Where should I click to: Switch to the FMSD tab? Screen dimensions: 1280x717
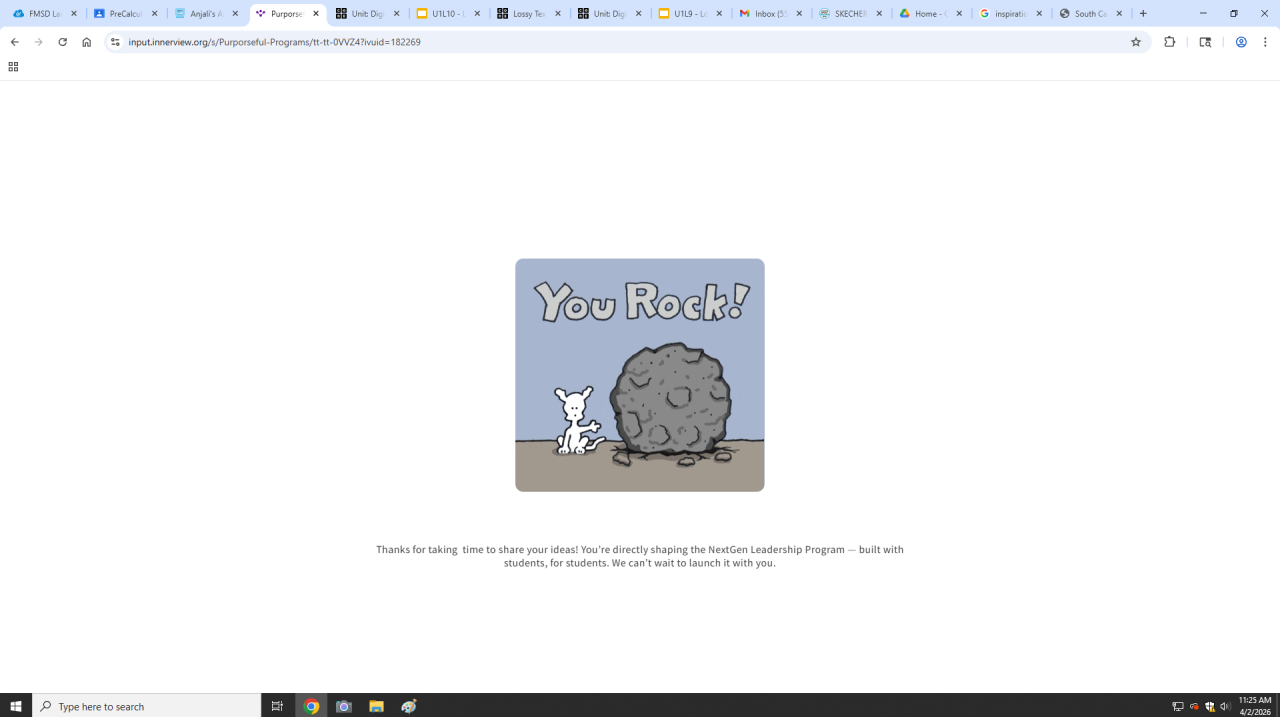[x=40, y=14]
